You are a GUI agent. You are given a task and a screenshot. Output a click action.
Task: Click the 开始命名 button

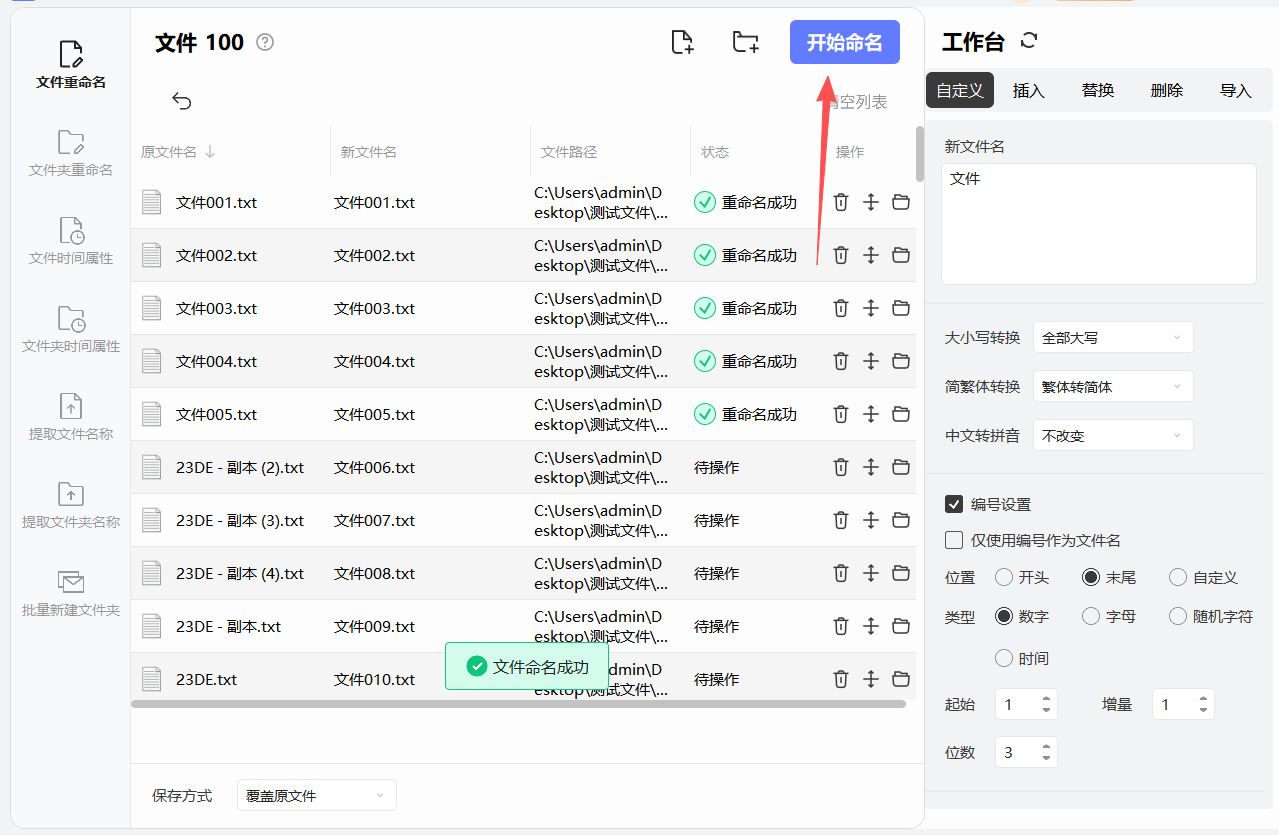pos(844,42)
